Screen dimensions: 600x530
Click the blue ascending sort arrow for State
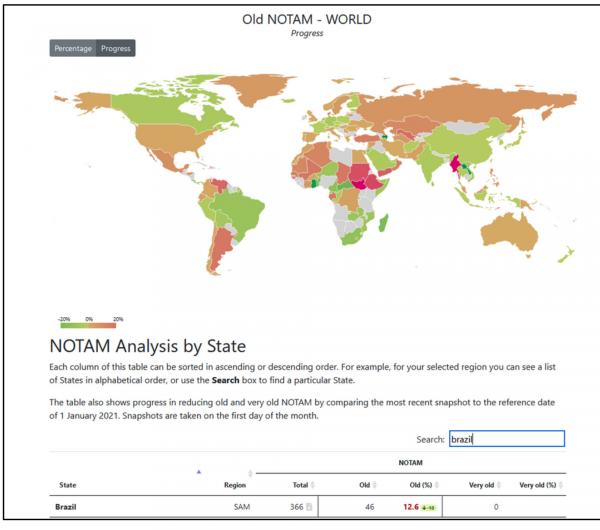pos(199,472)
